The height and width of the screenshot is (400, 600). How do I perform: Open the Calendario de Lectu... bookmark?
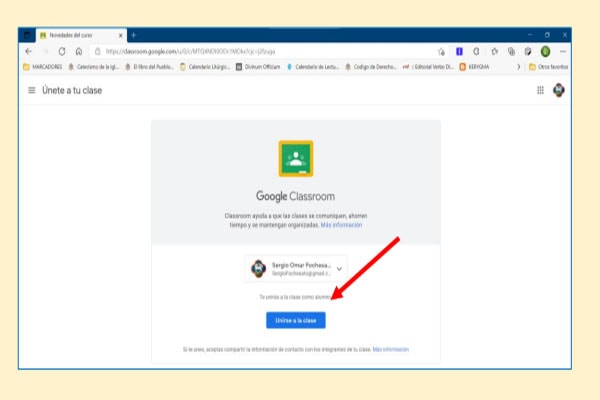313,67
